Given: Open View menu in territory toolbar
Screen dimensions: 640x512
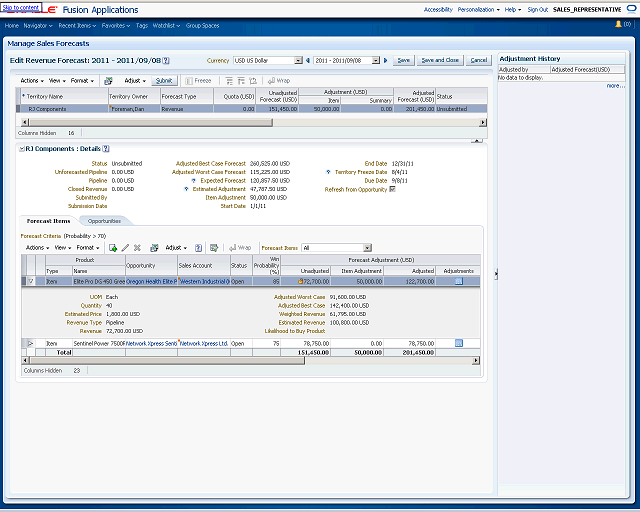Looking at the screenshot, I should pos(57,81).
